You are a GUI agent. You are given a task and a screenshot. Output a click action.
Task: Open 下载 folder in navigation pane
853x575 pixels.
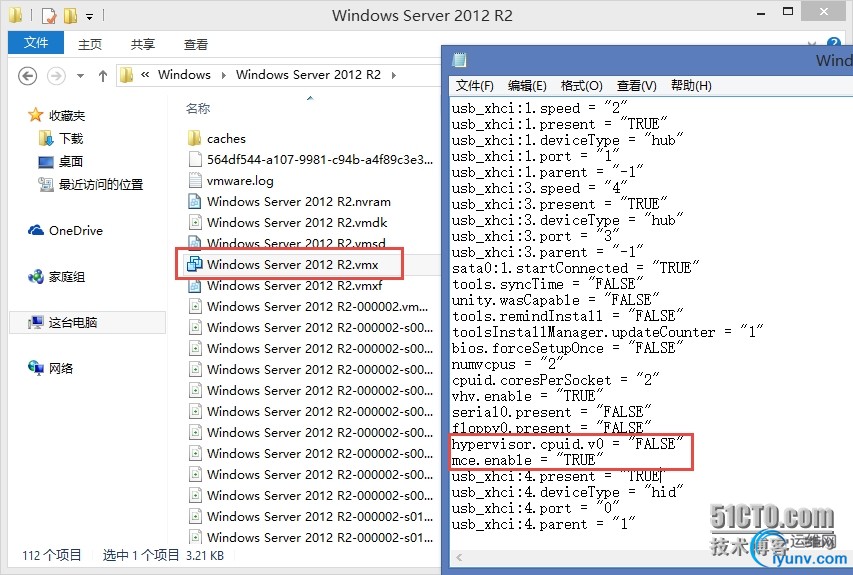71,138
